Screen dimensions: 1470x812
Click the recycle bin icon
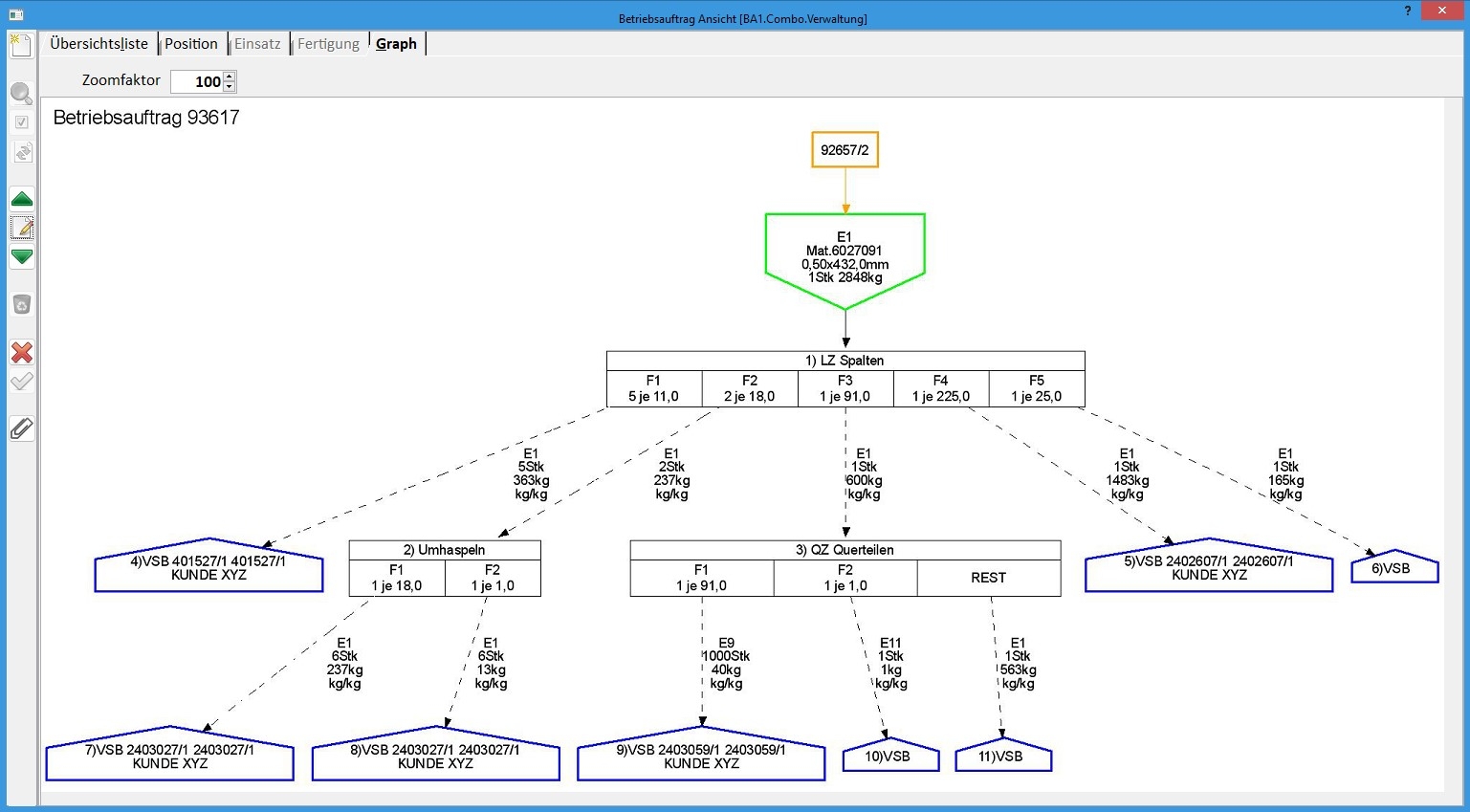tap(21, 304)
